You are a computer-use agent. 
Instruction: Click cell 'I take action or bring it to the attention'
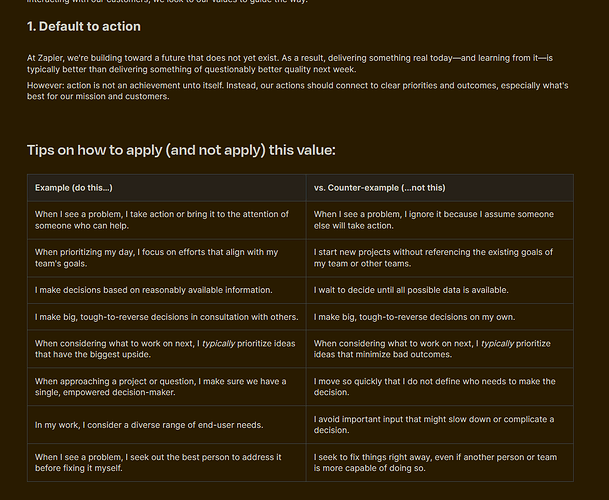[x=167, y=220]
